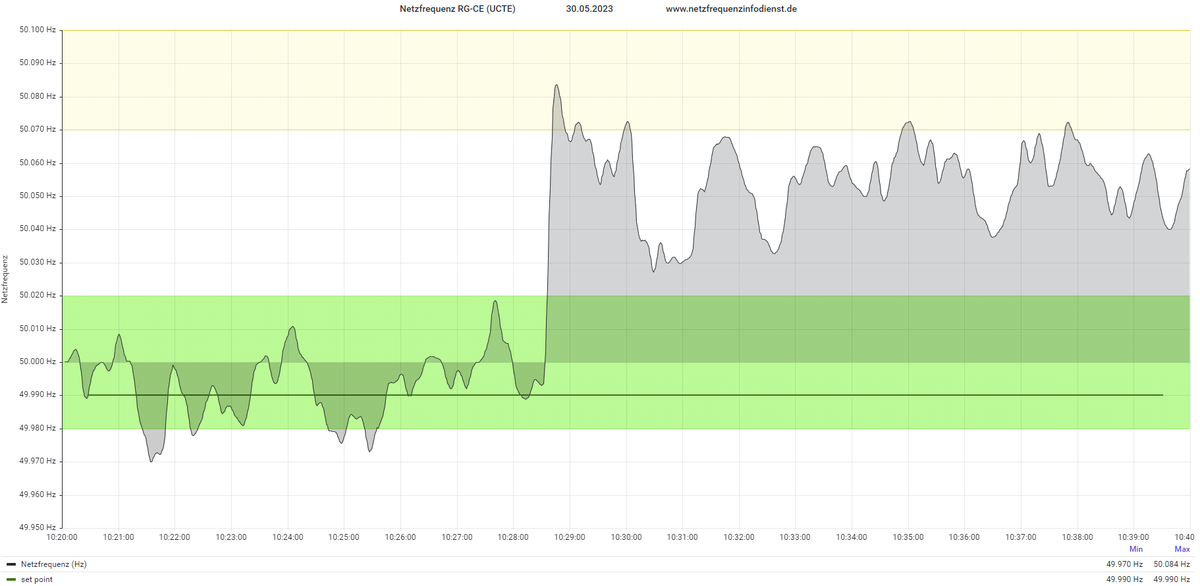Click the time axis label 10:20:00
Viewport: 1200px width, 586px height.
click(x=63, y=537)
